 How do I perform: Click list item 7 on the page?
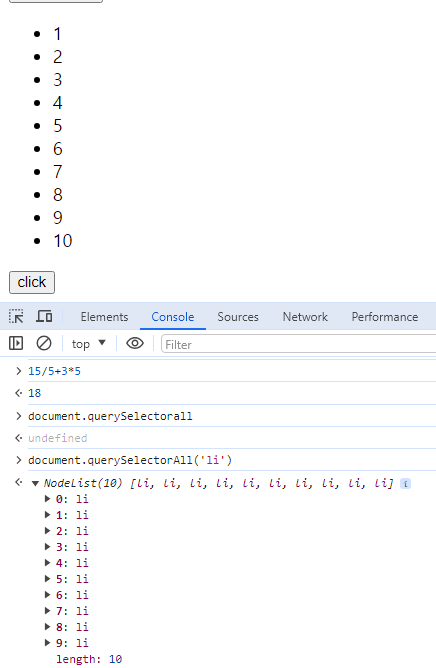pyautogui.click(x=58, y=172)
